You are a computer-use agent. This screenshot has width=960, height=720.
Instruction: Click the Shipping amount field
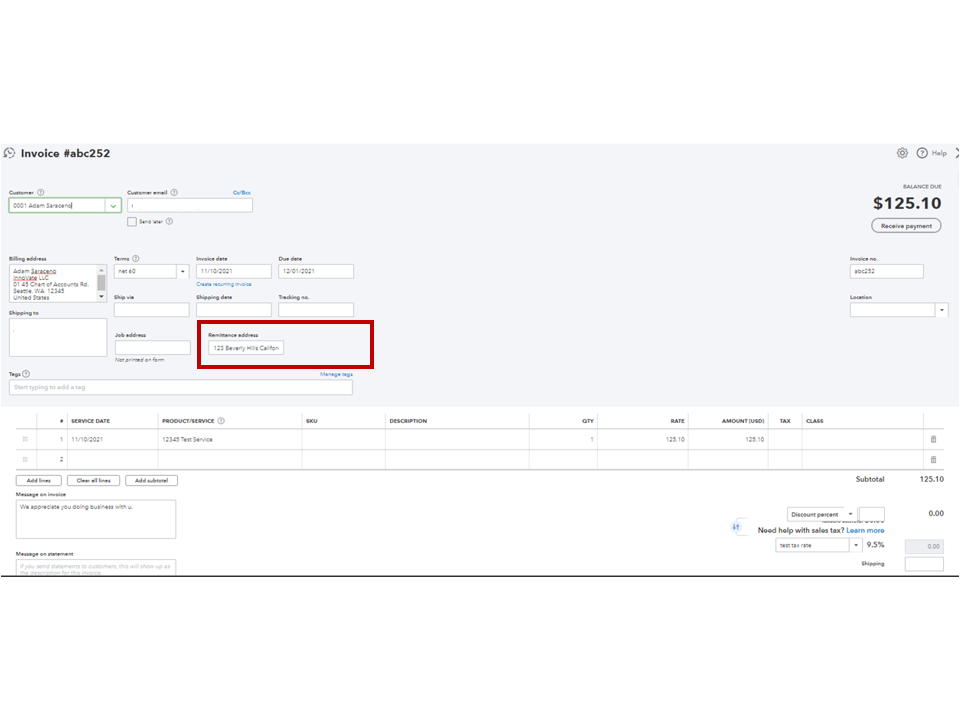click(x=924, y=564)
